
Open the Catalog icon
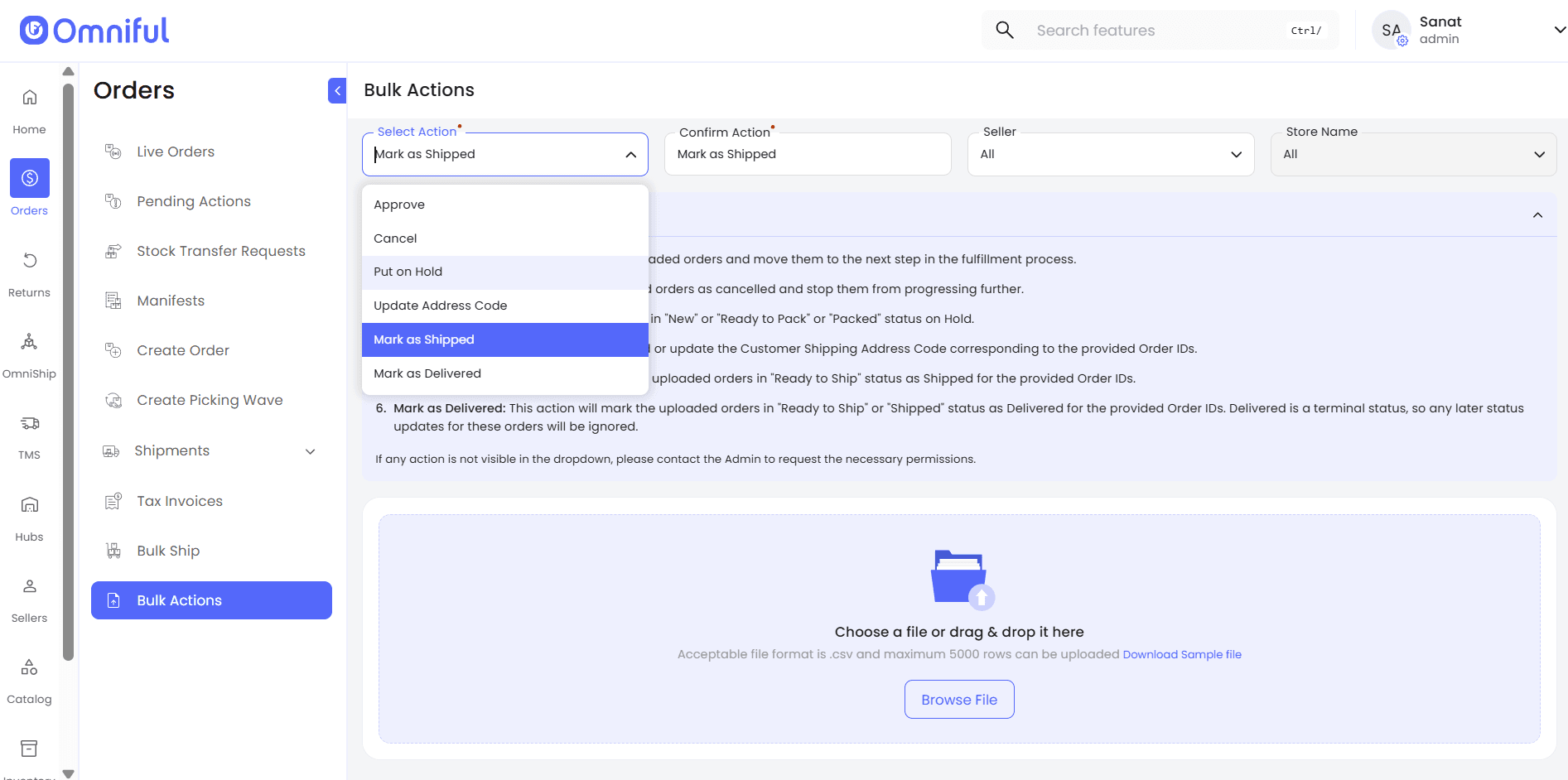(30, 667)
